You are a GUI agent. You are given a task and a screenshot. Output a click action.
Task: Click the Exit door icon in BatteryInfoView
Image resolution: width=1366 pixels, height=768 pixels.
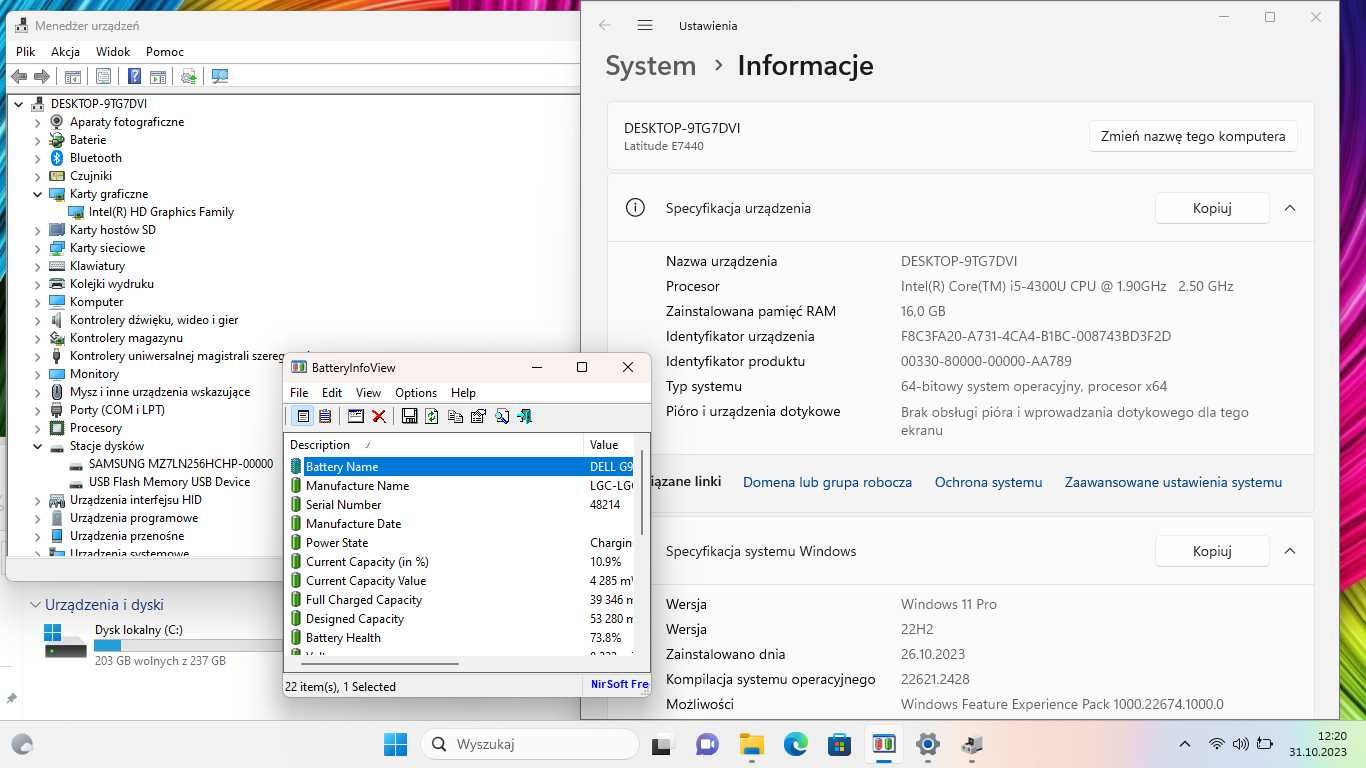coord(524,416)
